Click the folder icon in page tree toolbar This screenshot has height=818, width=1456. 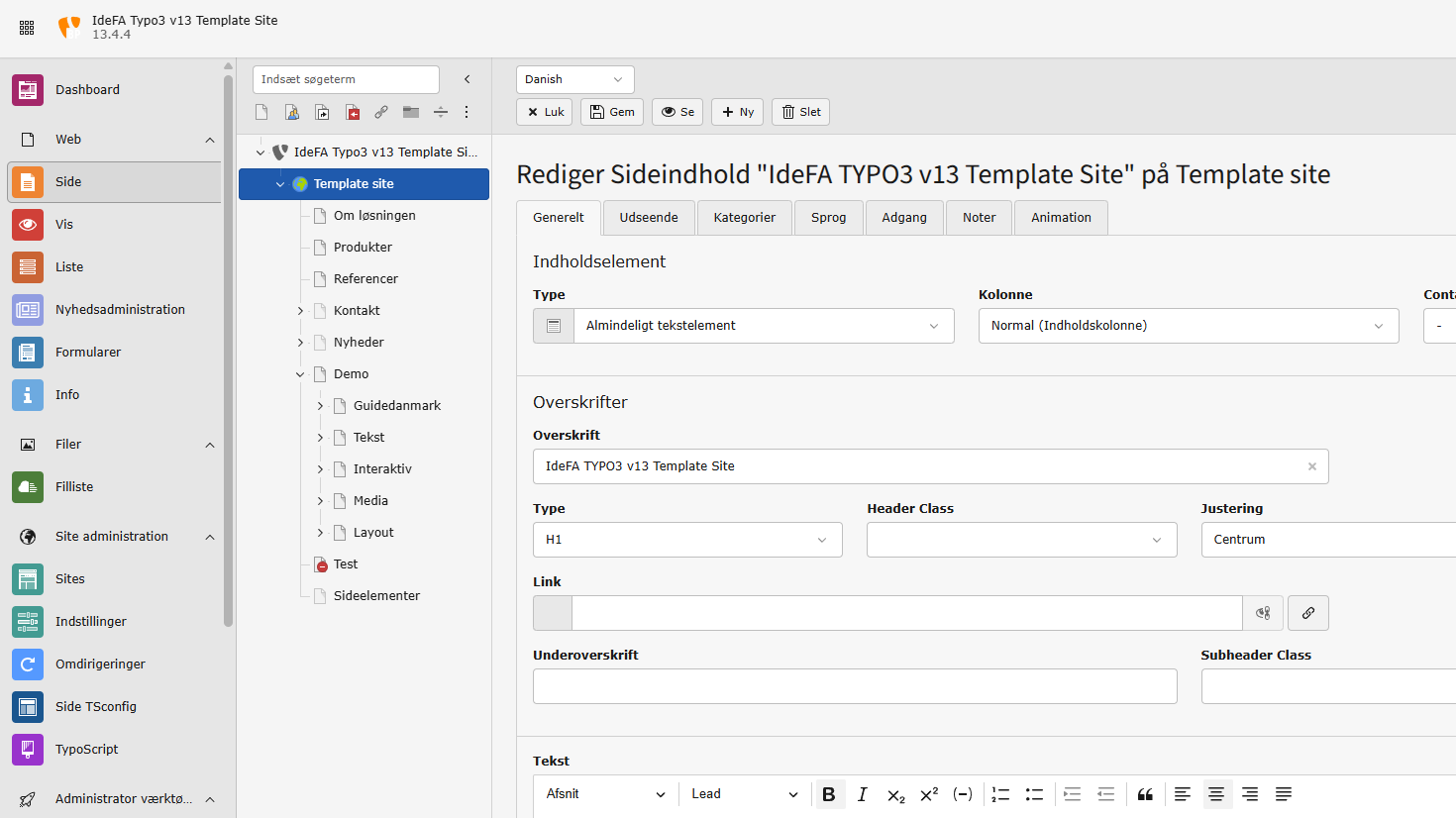411,112
